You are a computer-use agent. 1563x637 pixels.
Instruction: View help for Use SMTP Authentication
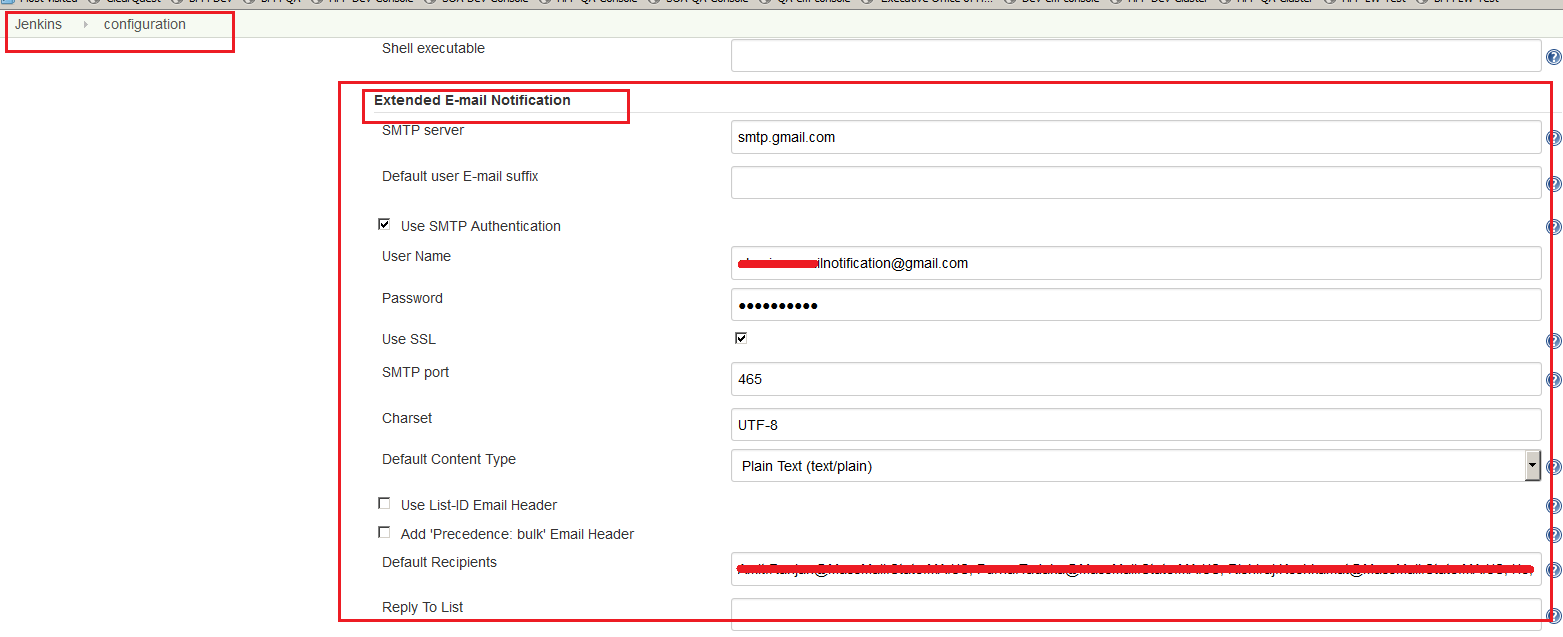pyautogui.click(x=1554, y=227)
